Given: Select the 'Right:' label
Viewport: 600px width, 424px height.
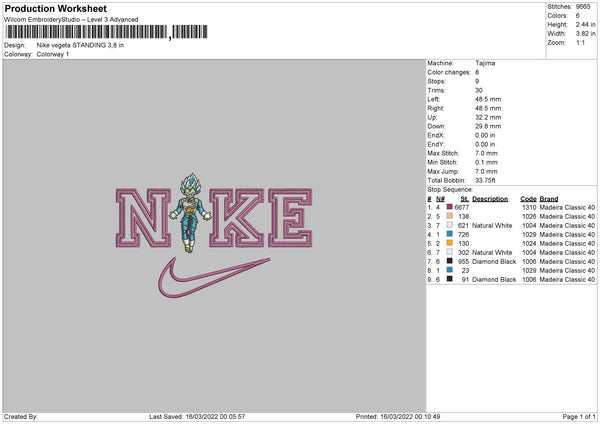Looking at the screenshot, I should tap(436, 108).
